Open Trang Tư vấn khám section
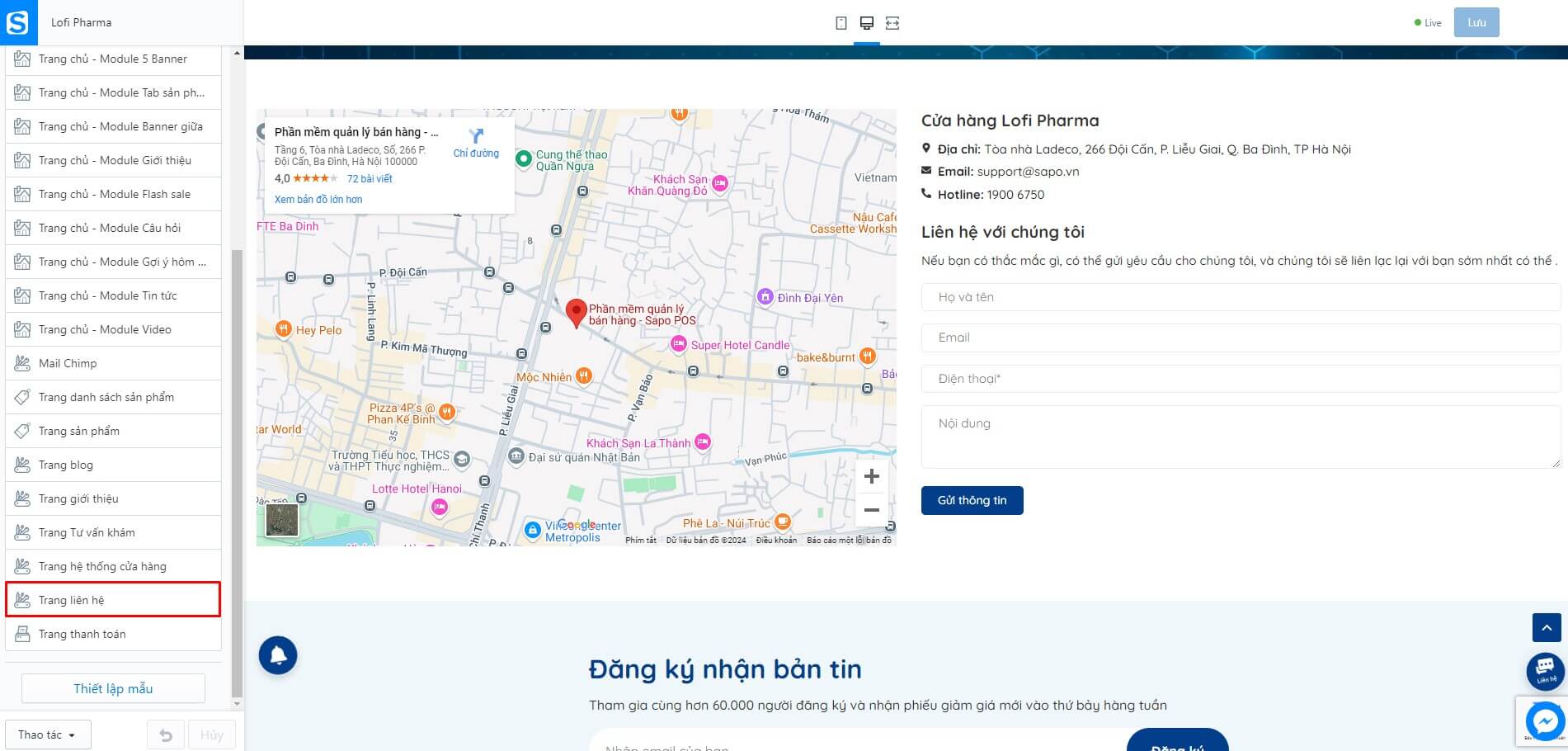This screenshot has width=1568, height=751. tap(114, 532)
